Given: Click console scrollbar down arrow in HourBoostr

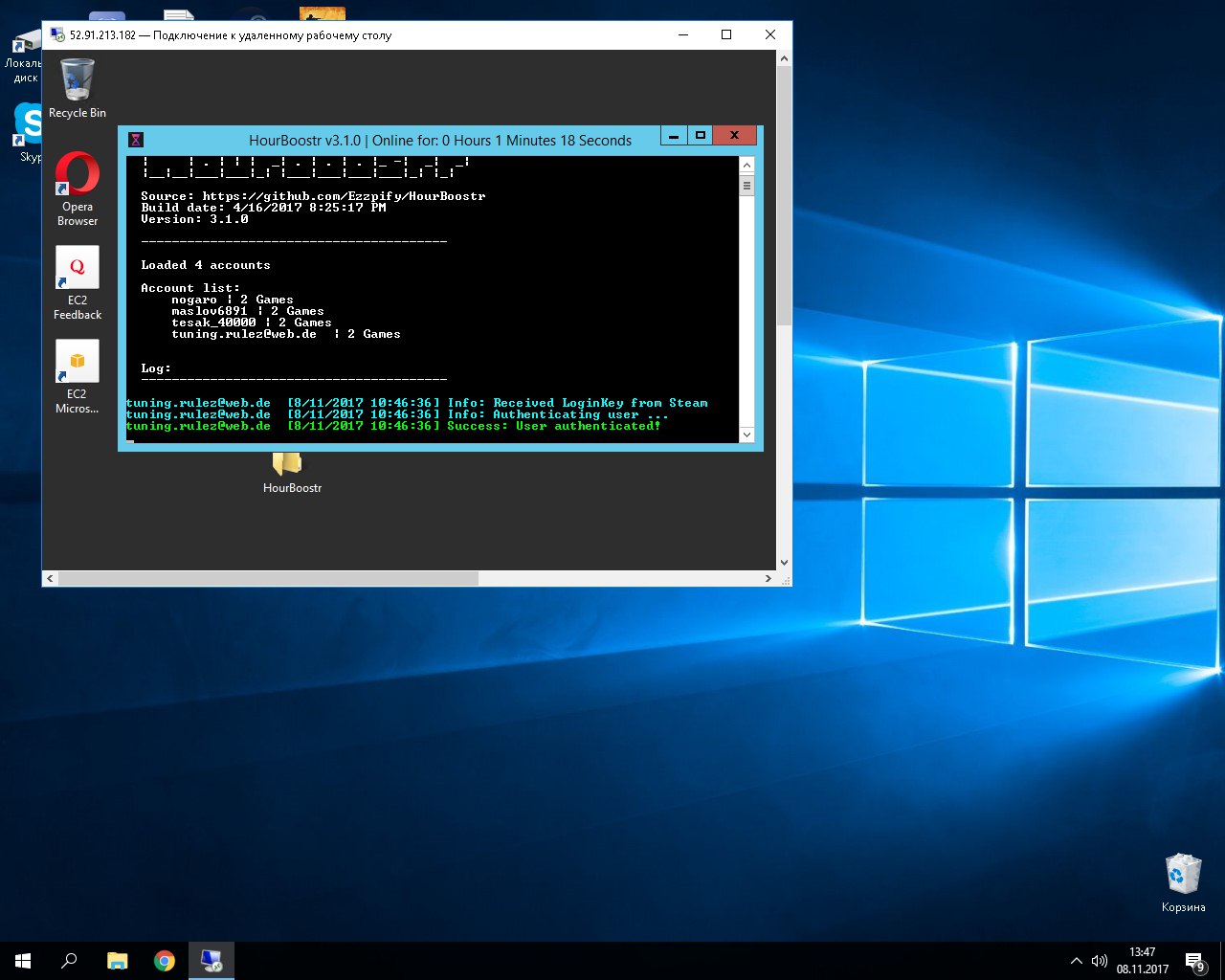Looking at the screenshot, I should coord(747,434).
